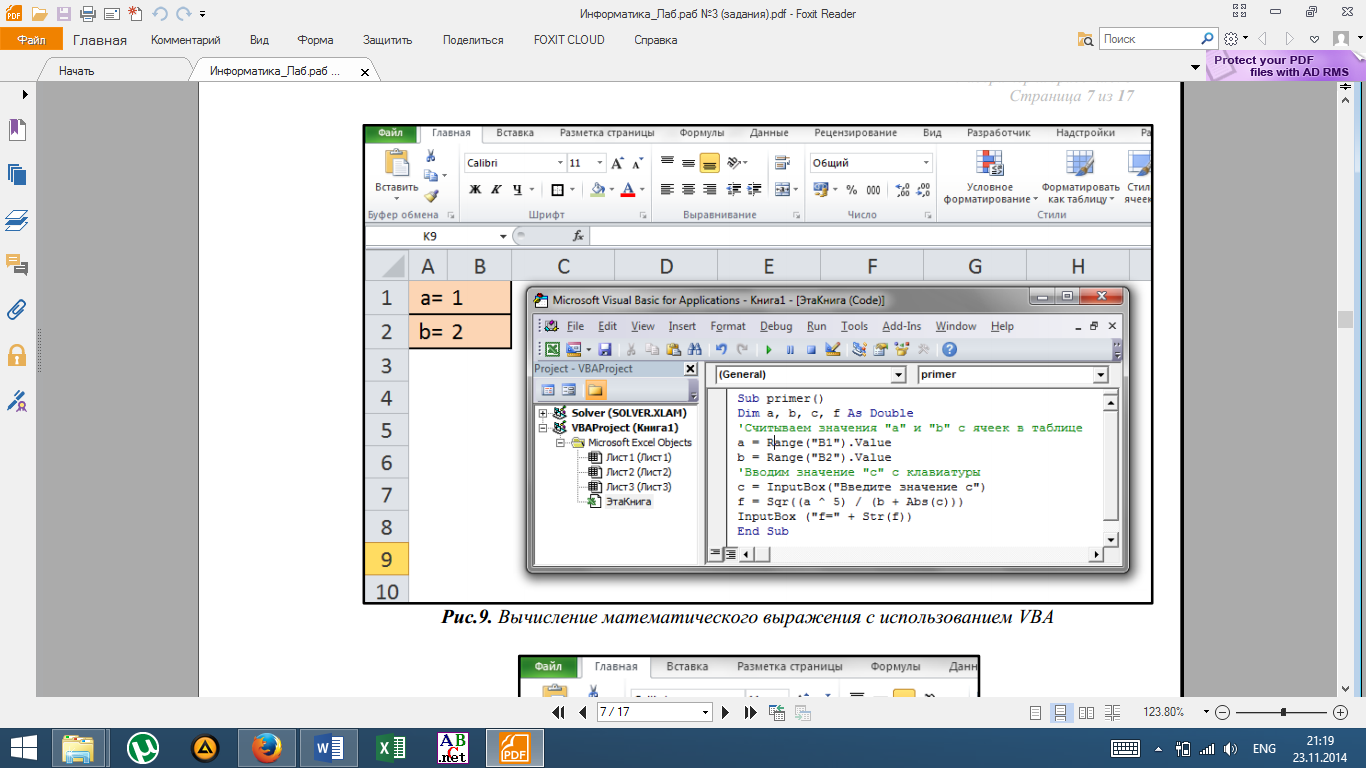
Task: Print the PDF using the printer icon
Action: click(x=87, y=14)
